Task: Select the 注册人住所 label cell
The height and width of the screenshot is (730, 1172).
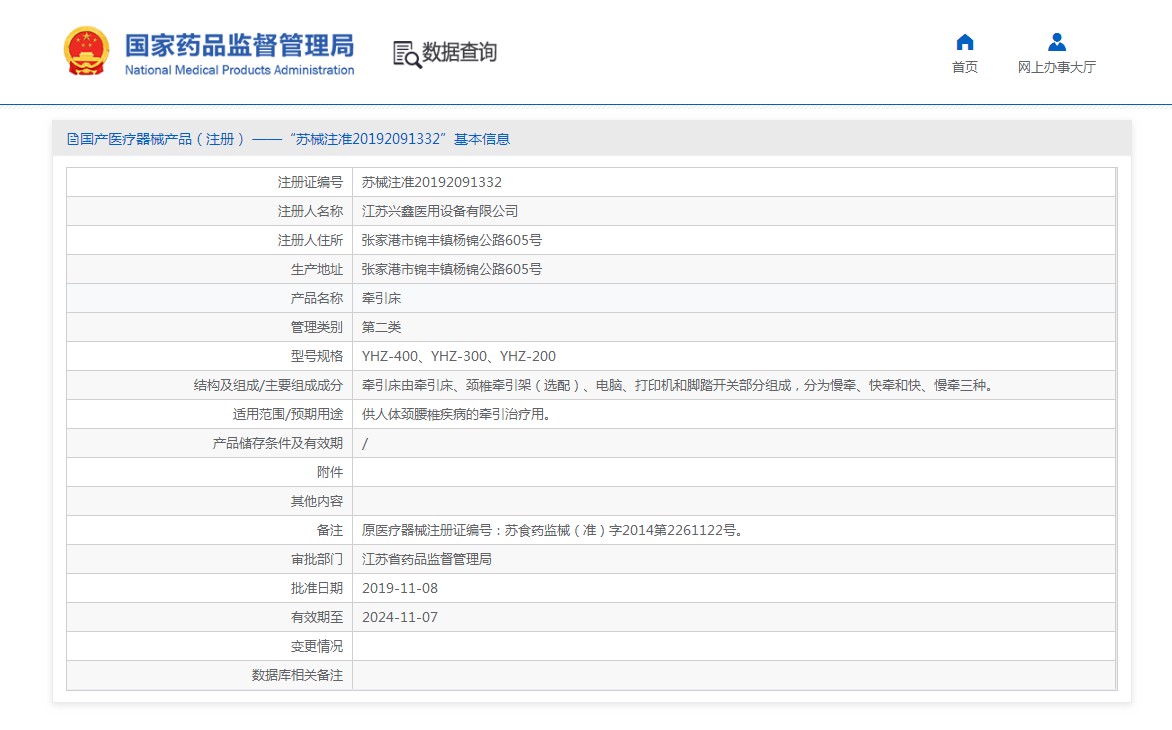Action: click(x=209, y=241)
